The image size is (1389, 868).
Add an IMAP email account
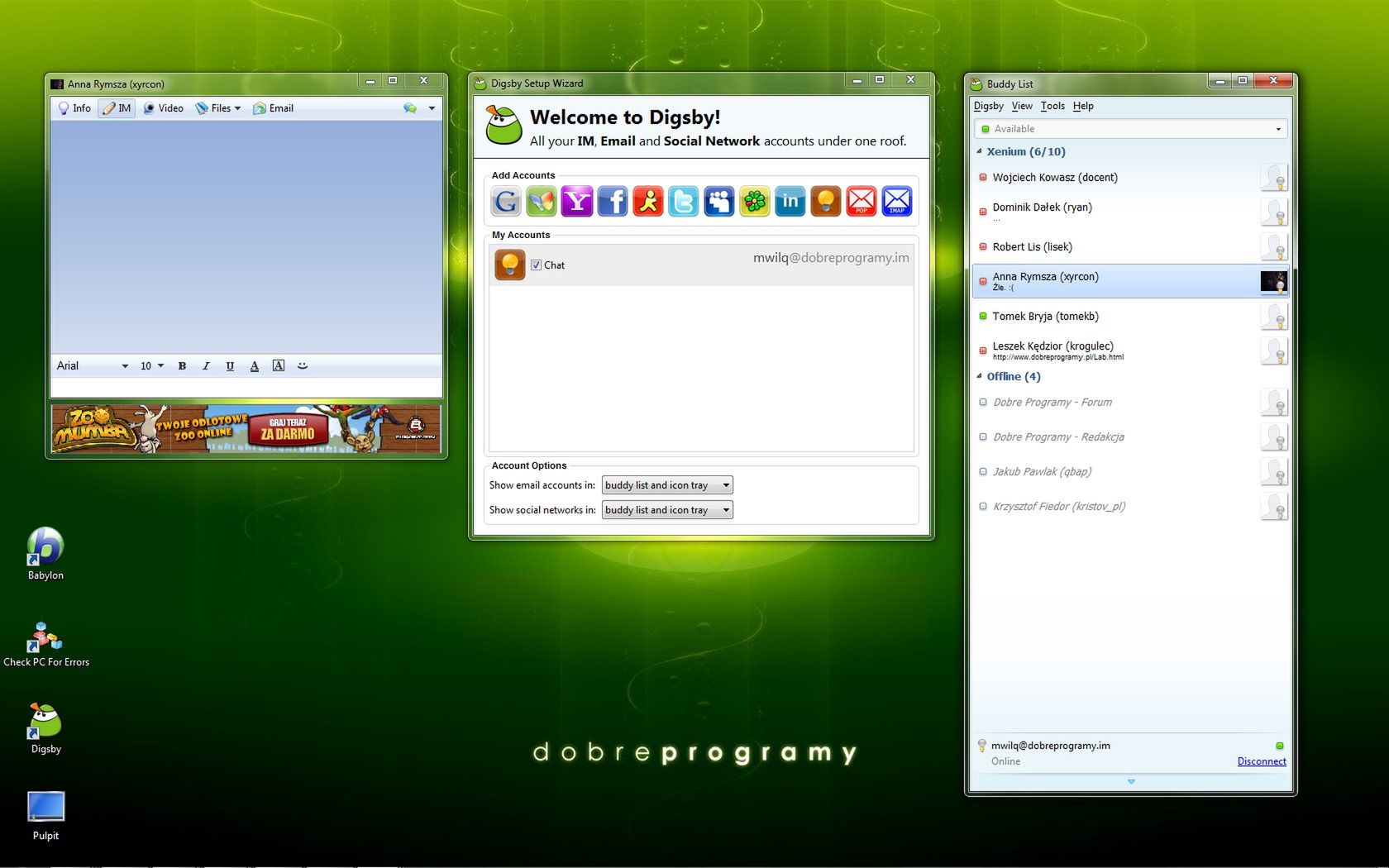(897, 201)
